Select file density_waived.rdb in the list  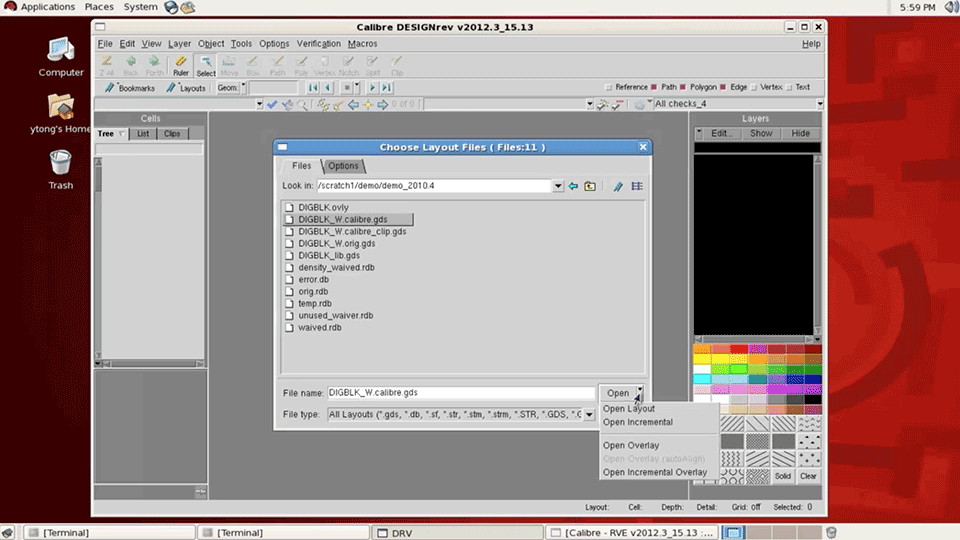[336, 268]
